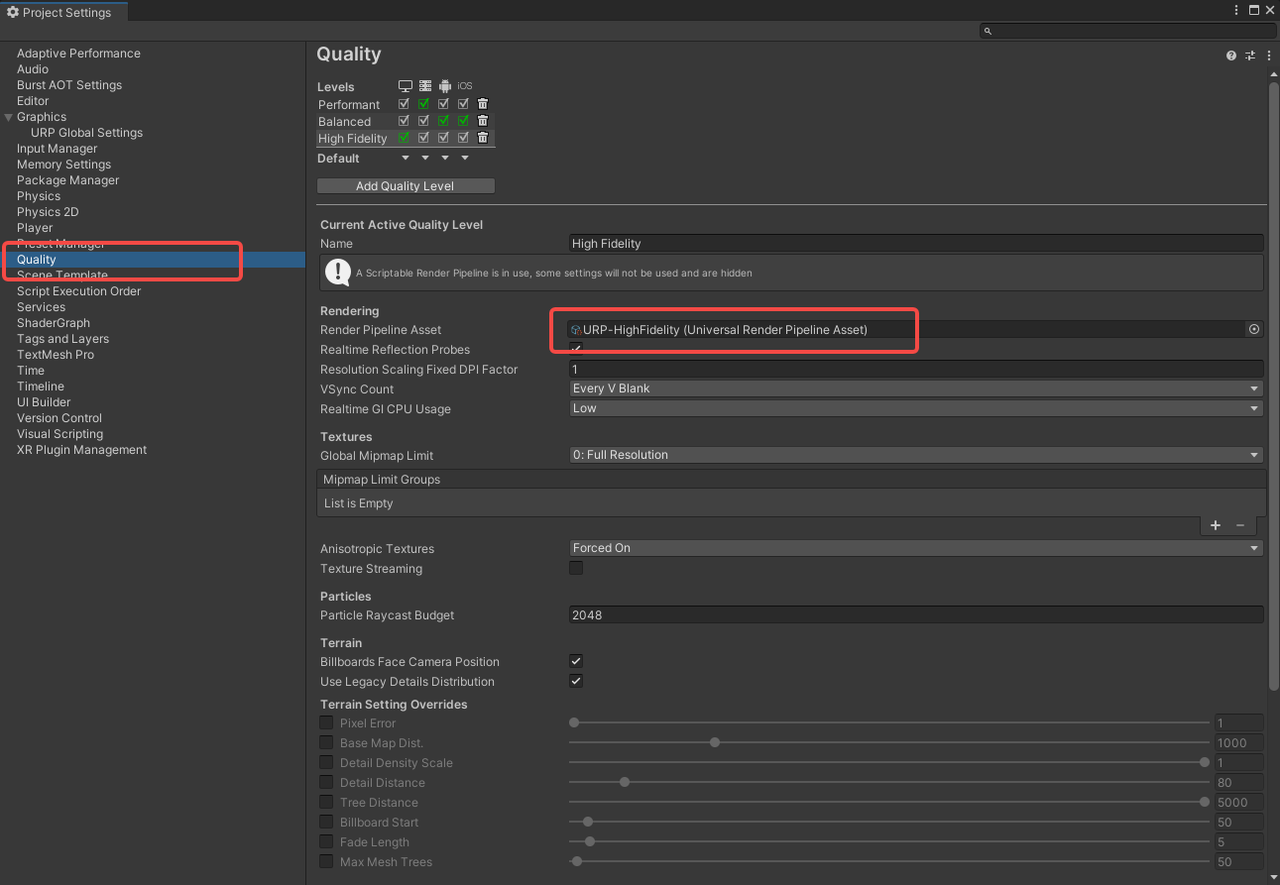Open XR Plugin Management settings
This screenshot has height=885, width=1280.
[x=82, y=450]
